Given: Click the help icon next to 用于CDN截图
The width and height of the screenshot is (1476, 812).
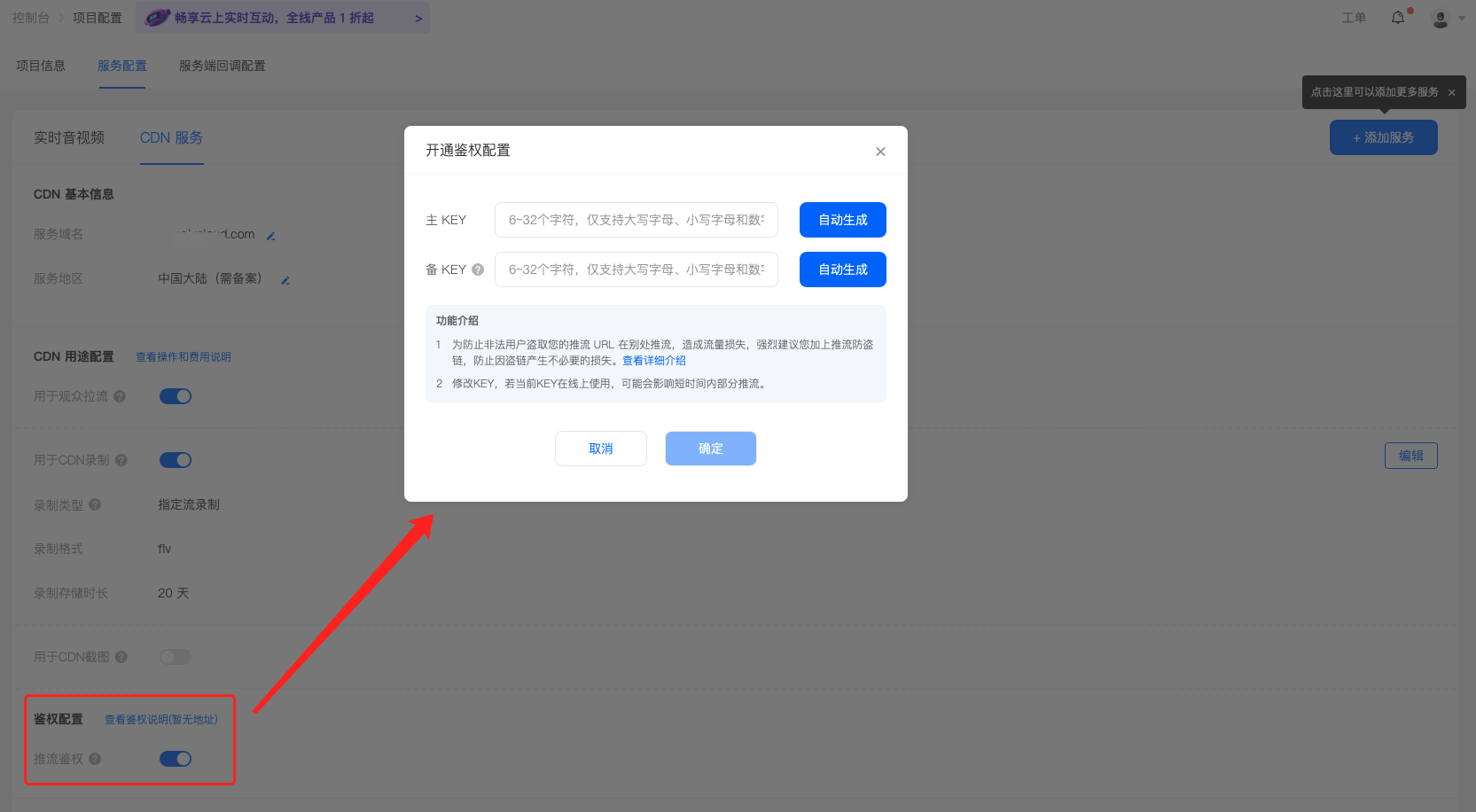Looking at the screenshot, I should point(121,657).
